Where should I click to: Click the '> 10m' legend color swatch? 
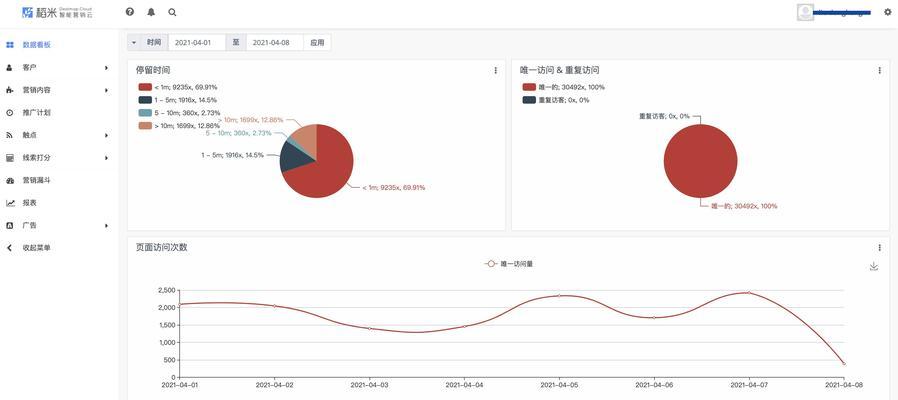pyautogui.click(x=145, y=126)
